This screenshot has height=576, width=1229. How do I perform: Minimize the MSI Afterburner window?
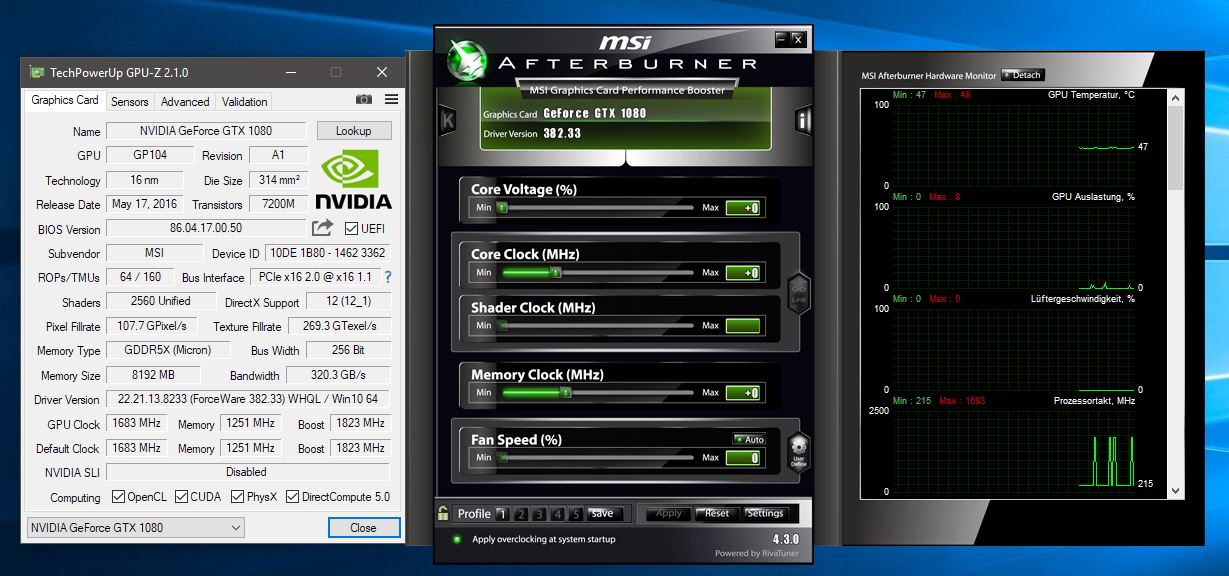click(782, 39)
